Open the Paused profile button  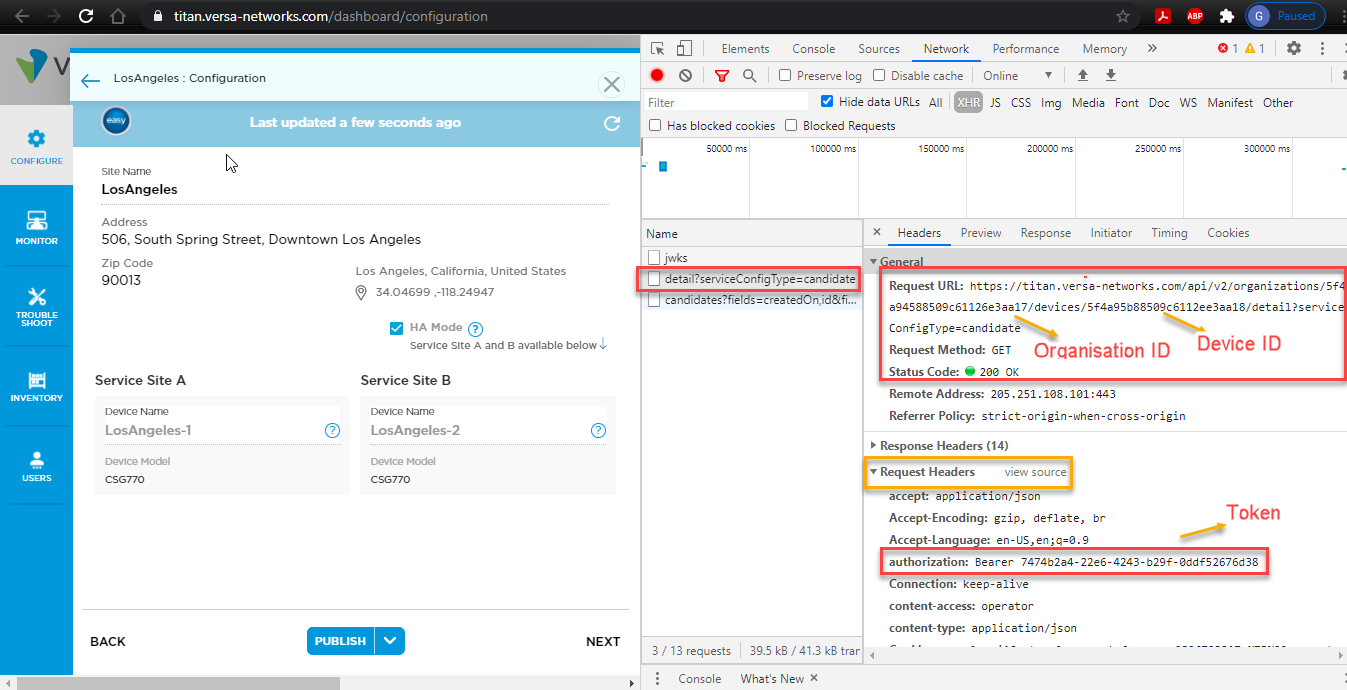coord(1285,16)
